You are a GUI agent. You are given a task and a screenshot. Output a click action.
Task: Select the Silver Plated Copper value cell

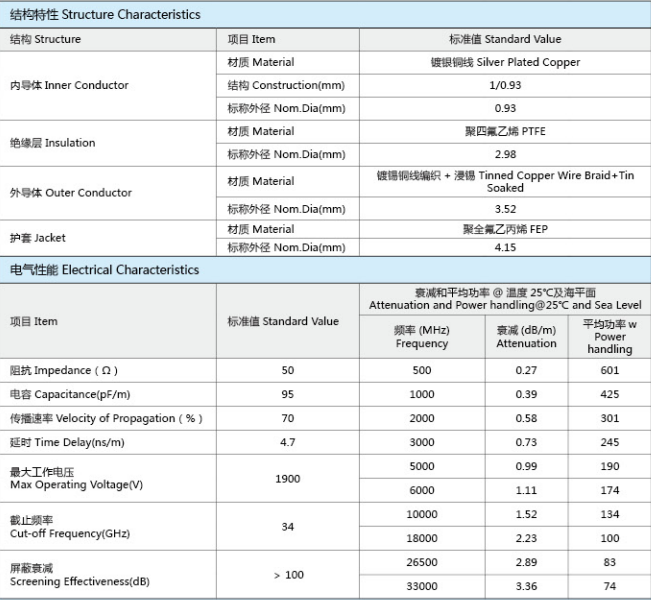(x=505, y=62)
